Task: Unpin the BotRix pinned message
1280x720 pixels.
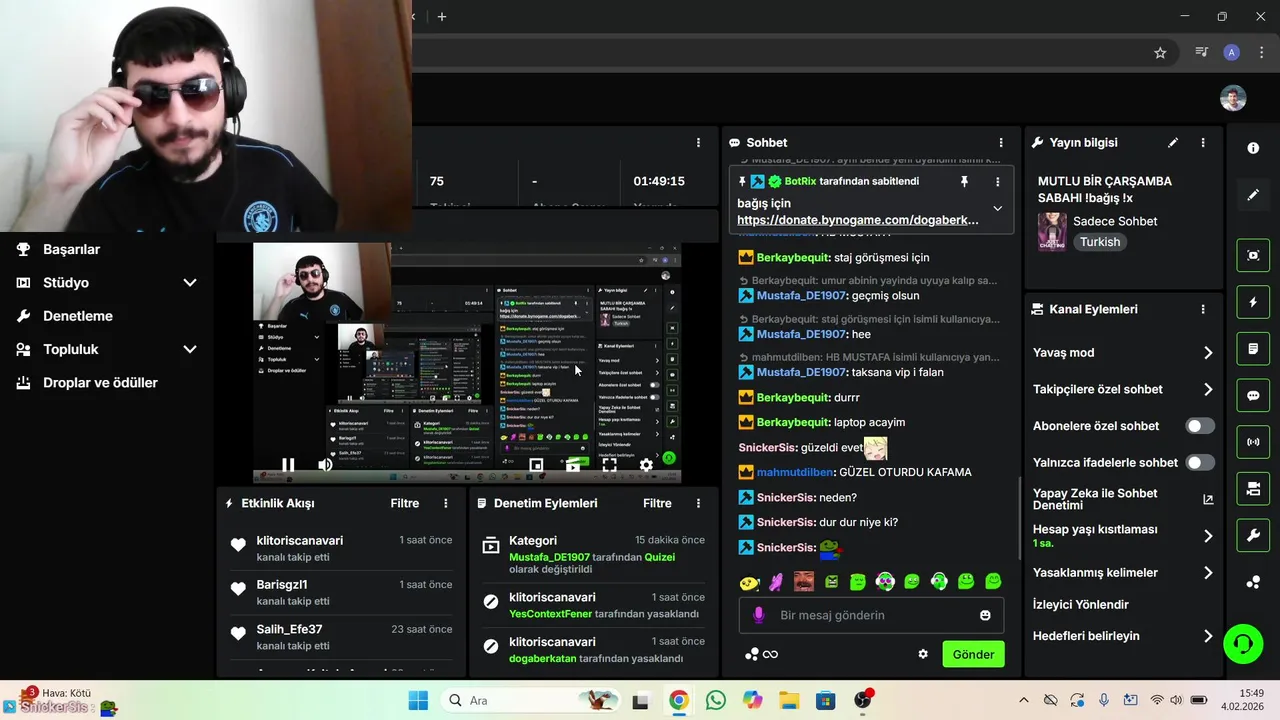Action: tap(964, 182)
